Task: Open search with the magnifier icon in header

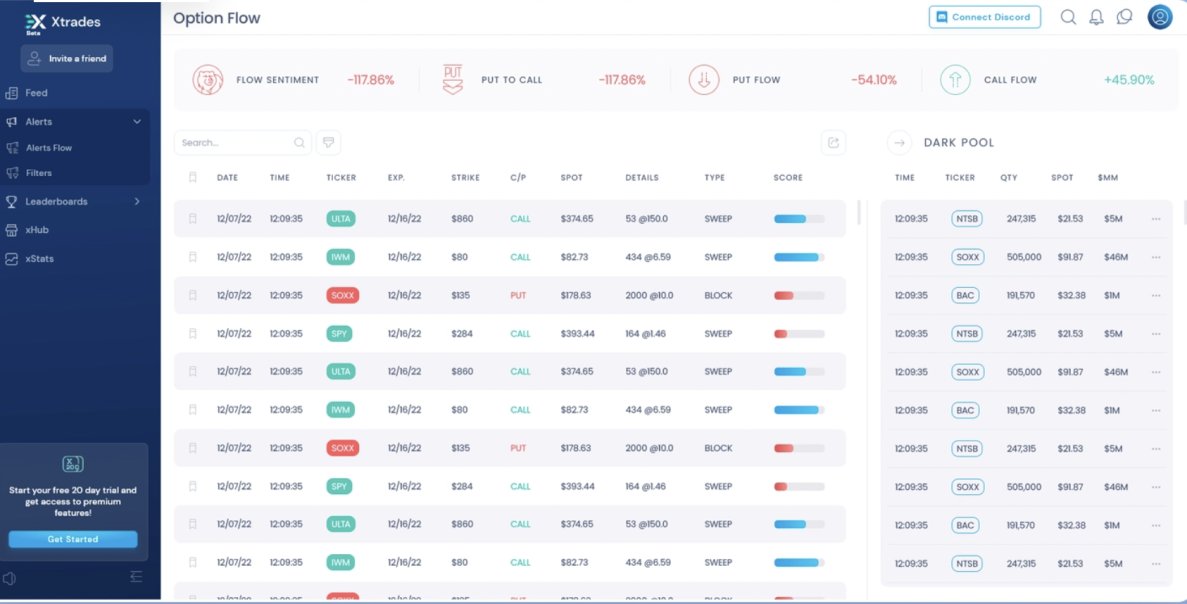Action: pos(1068,17)
